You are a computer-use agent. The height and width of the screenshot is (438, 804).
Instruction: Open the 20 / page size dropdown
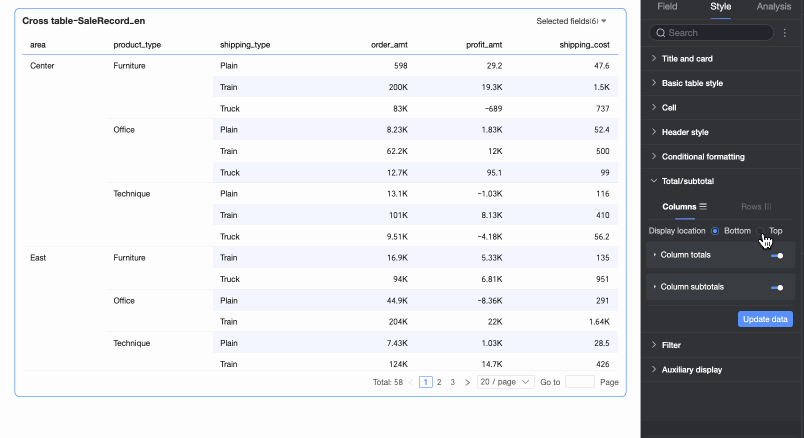tap(505, 382)
